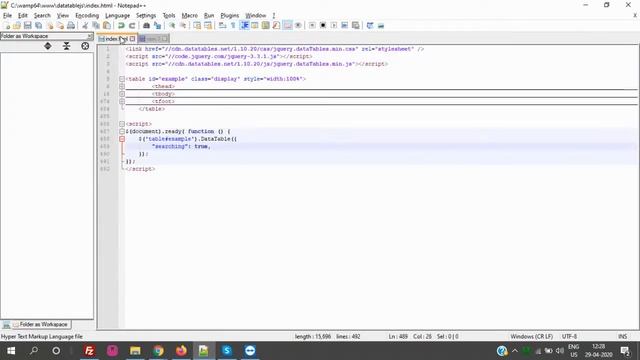Viewport: 640px width, 360px height.
Task: Click the Copy toolbar icon
Action: click(x=96, y=25)
